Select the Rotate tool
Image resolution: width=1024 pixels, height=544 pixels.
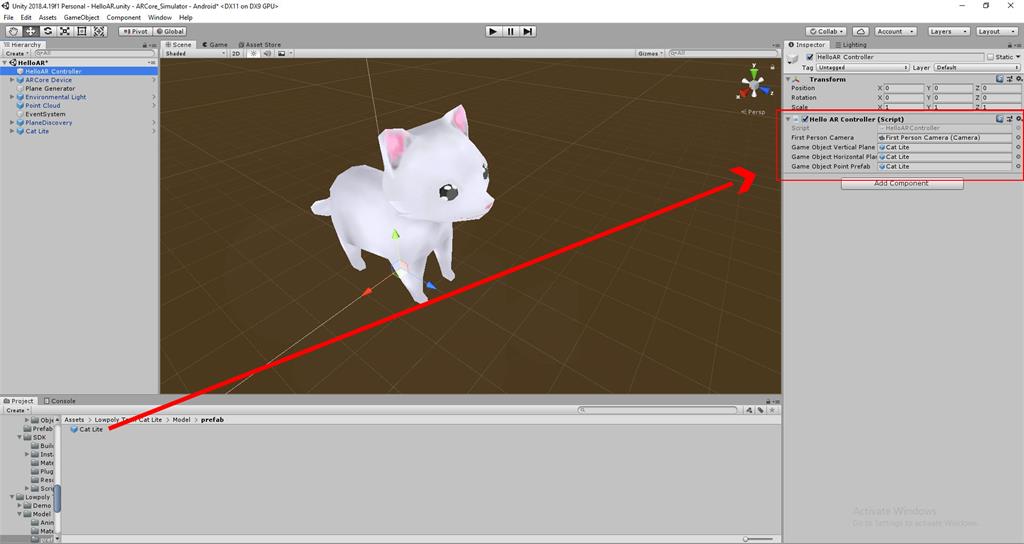tap(48, 31)
